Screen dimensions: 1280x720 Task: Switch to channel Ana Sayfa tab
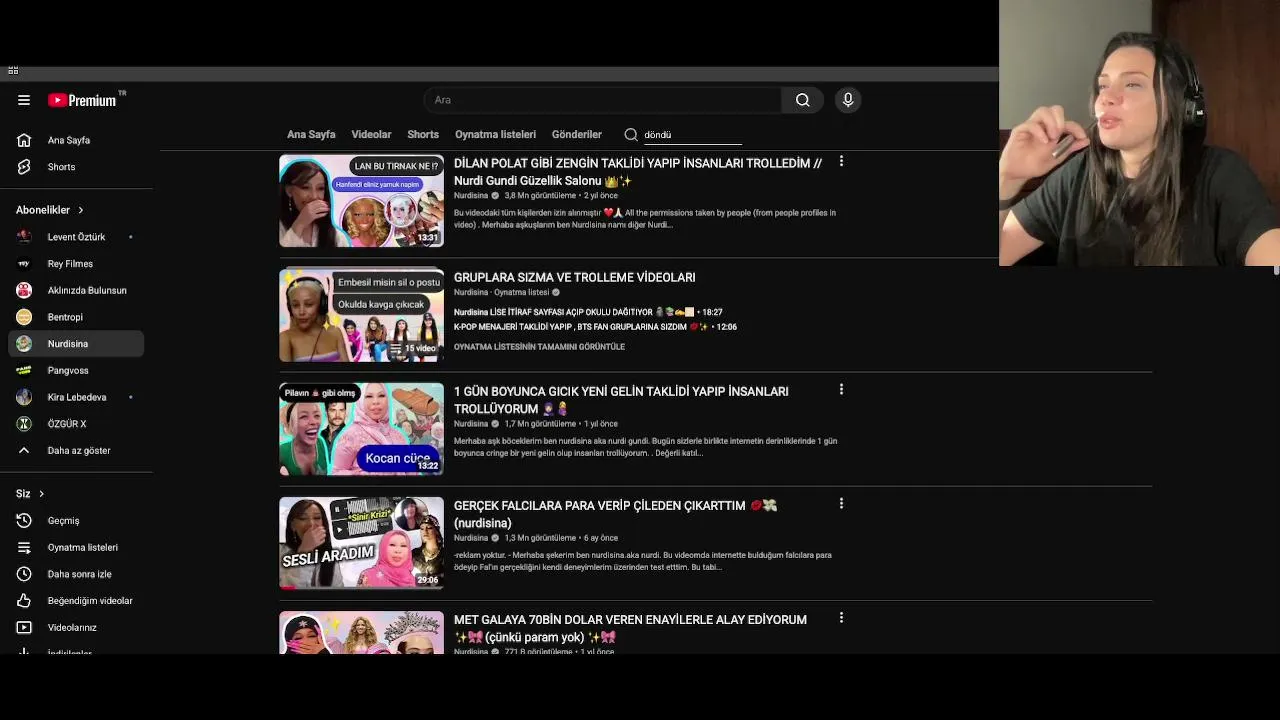tap(311, 134)
